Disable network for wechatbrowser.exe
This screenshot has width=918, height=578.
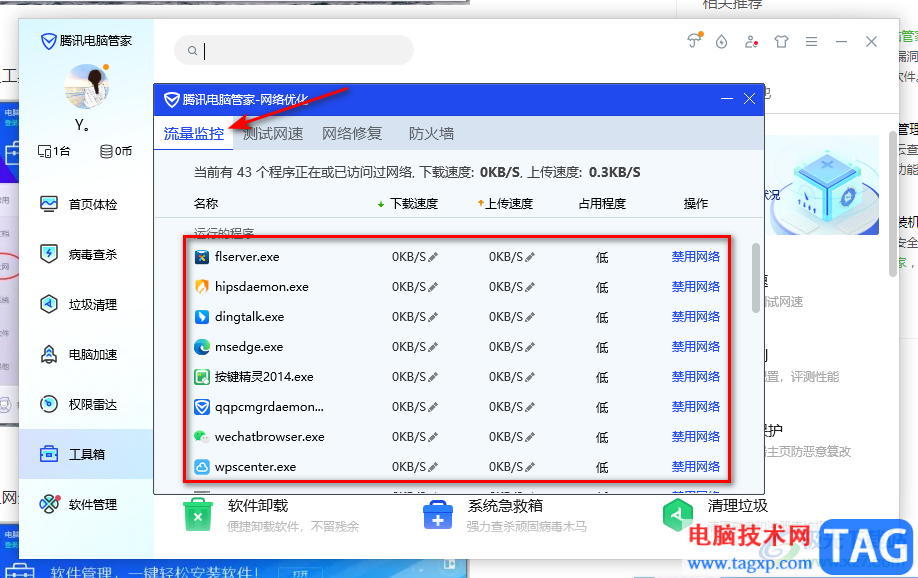(696, 436)
